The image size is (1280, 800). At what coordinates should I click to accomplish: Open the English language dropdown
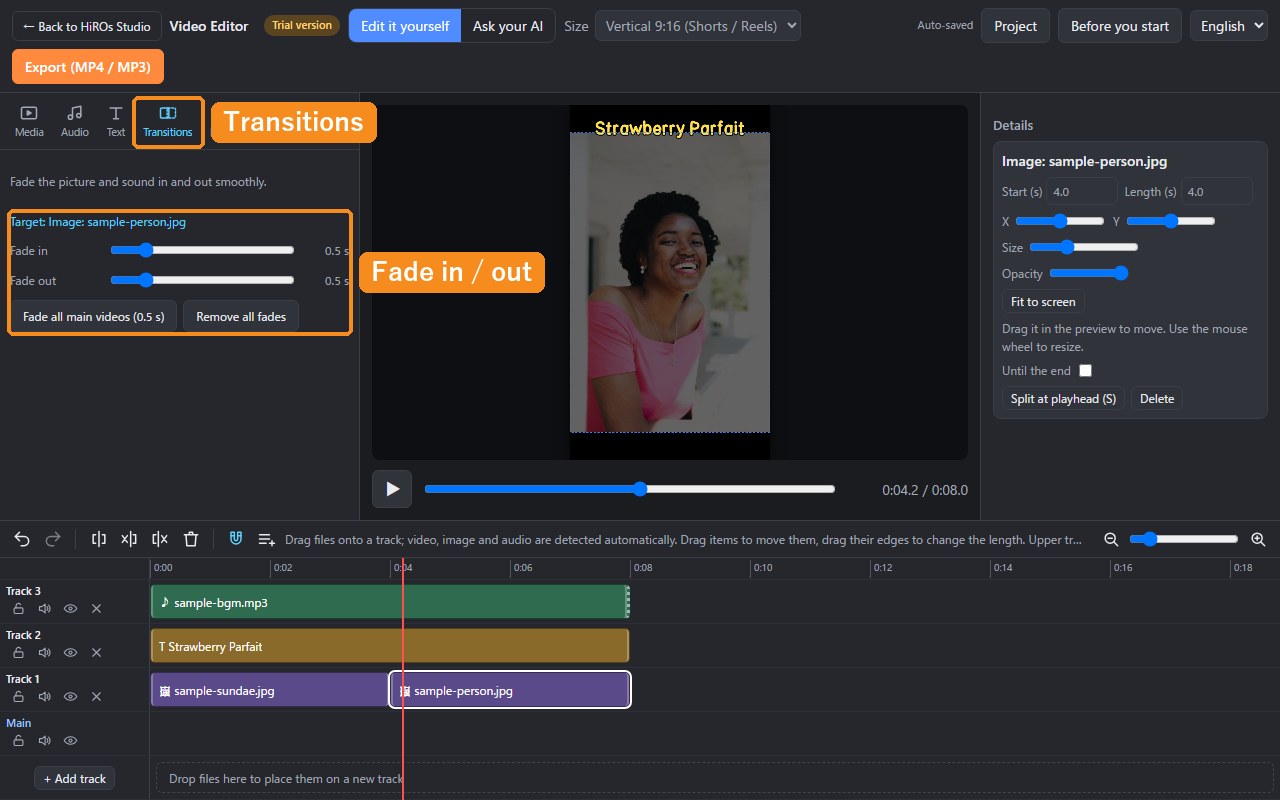[1230, 26]
